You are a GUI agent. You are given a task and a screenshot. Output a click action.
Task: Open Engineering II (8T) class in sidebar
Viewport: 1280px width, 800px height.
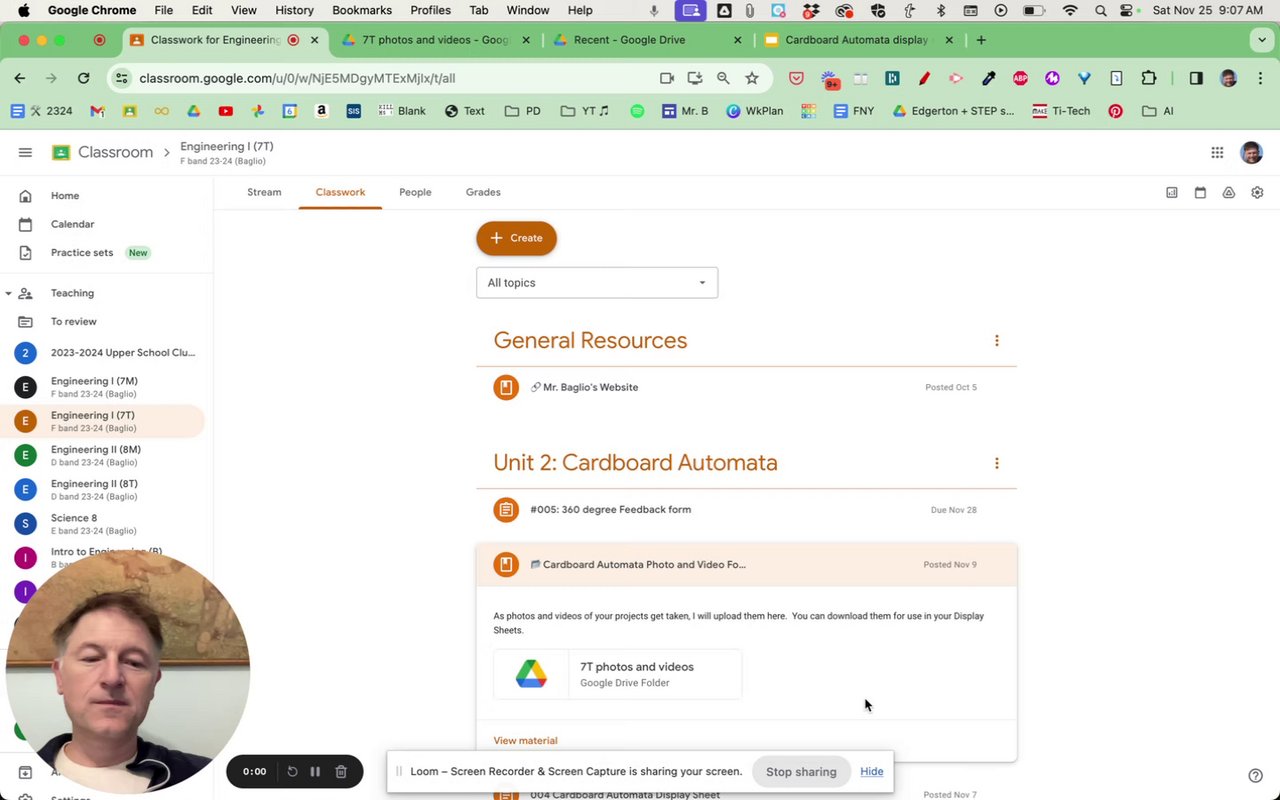click(103, 490)
